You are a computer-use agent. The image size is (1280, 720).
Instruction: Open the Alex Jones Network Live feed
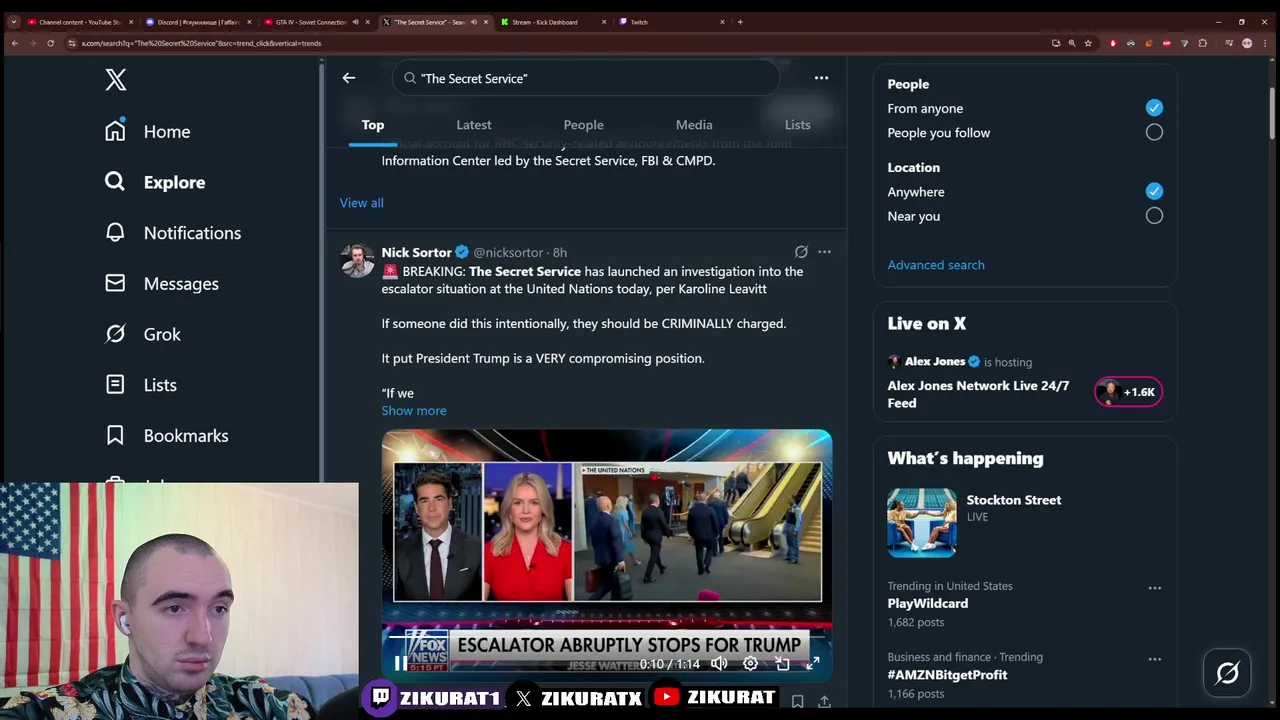tap(978, 394)
